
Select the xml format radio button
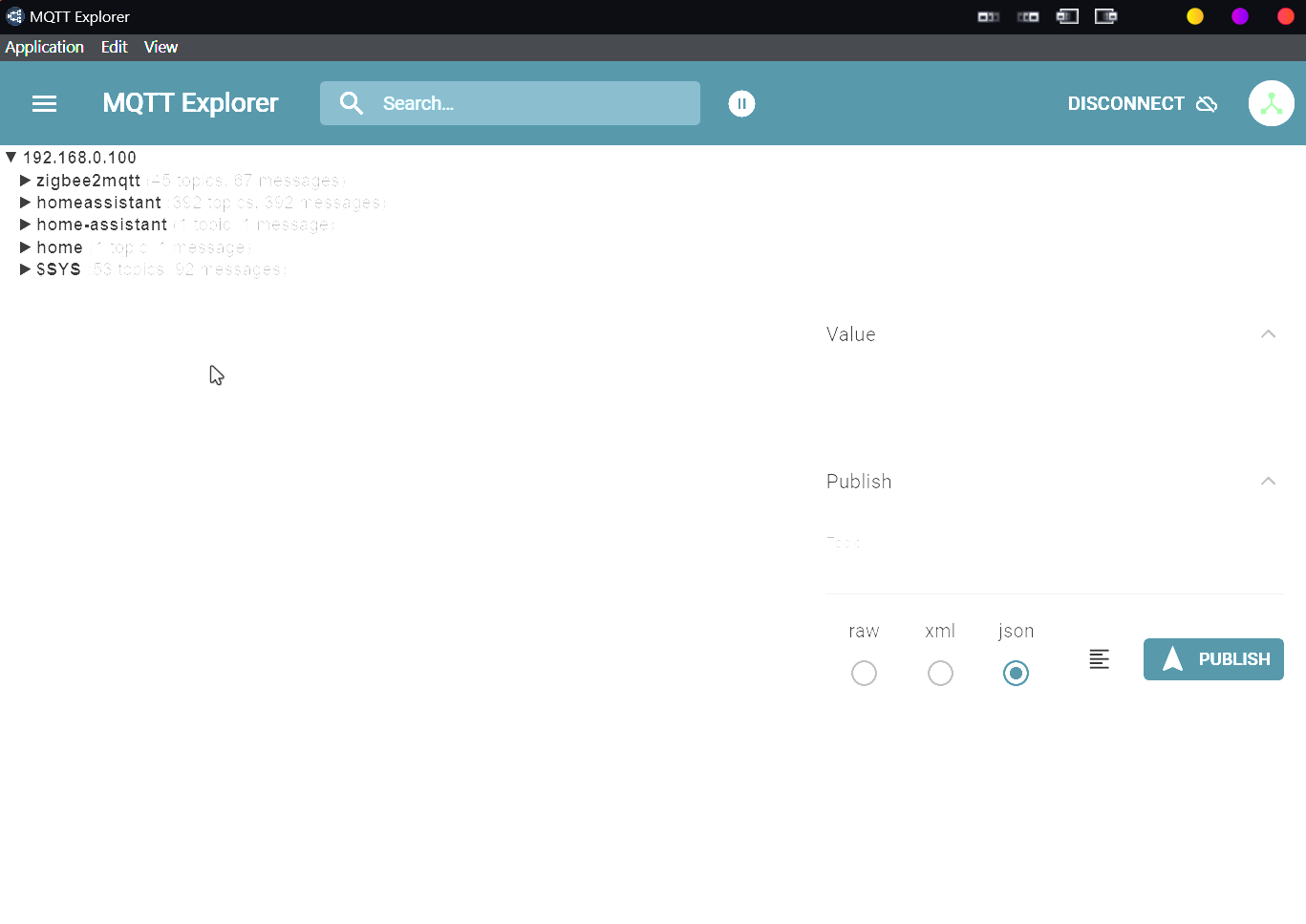[x=940, y=673]
